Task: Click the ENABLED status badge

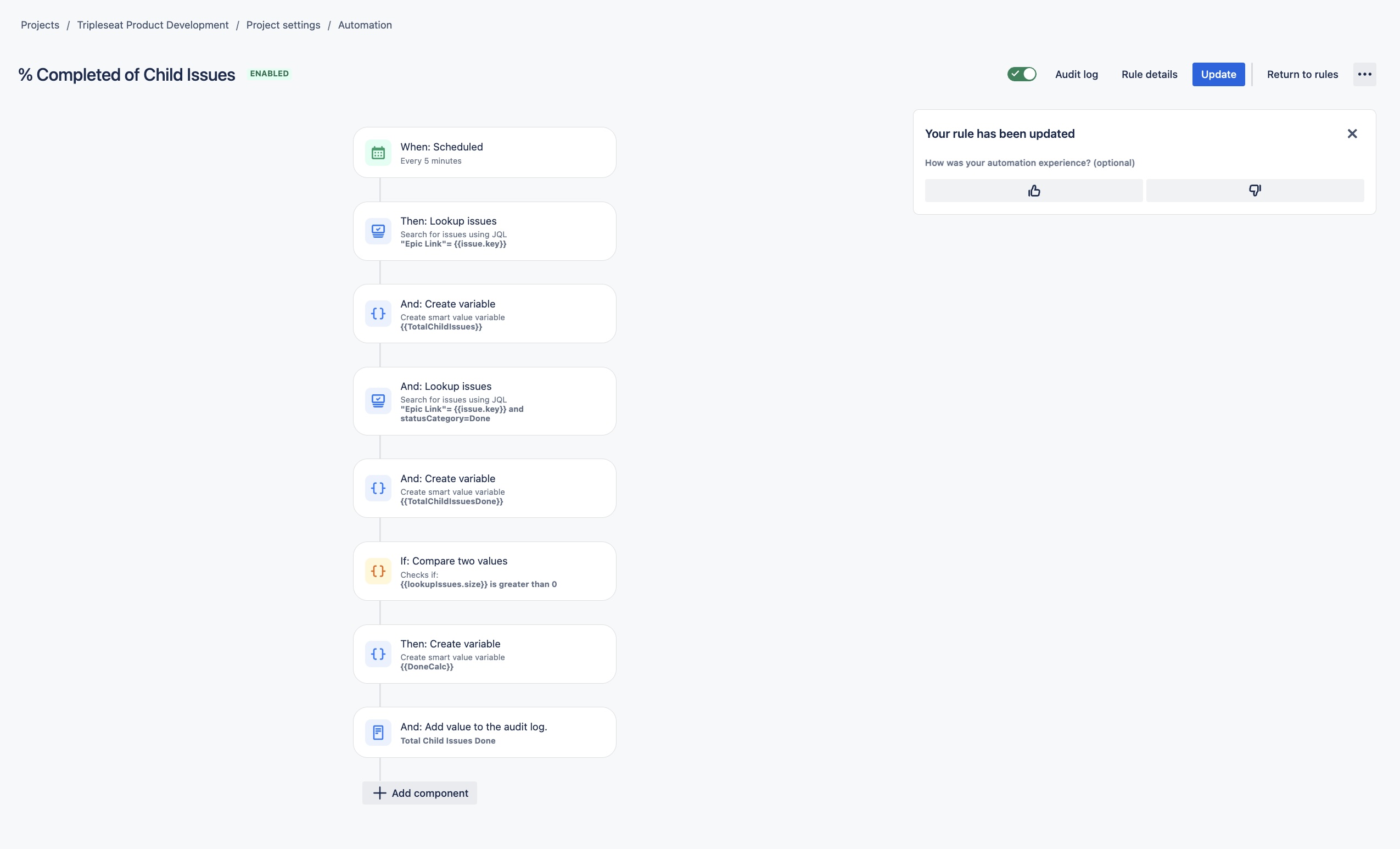Action: (x=270, y=73)
